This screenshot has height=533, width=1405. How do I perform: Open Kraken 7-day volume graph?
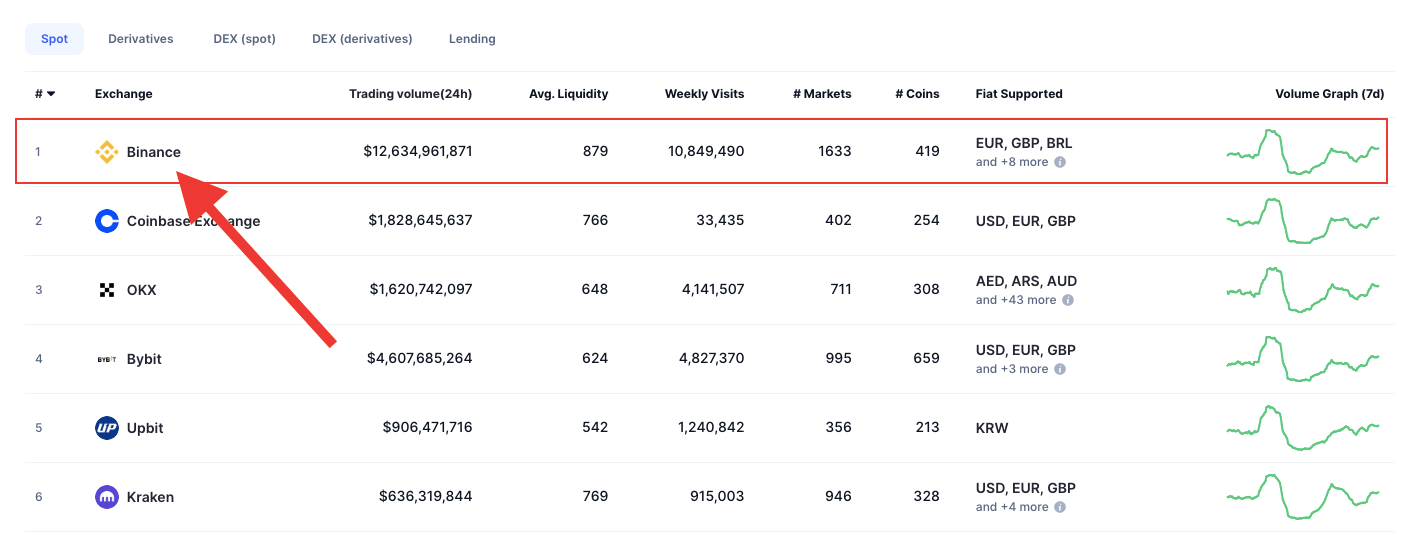tap(1304, 497)
